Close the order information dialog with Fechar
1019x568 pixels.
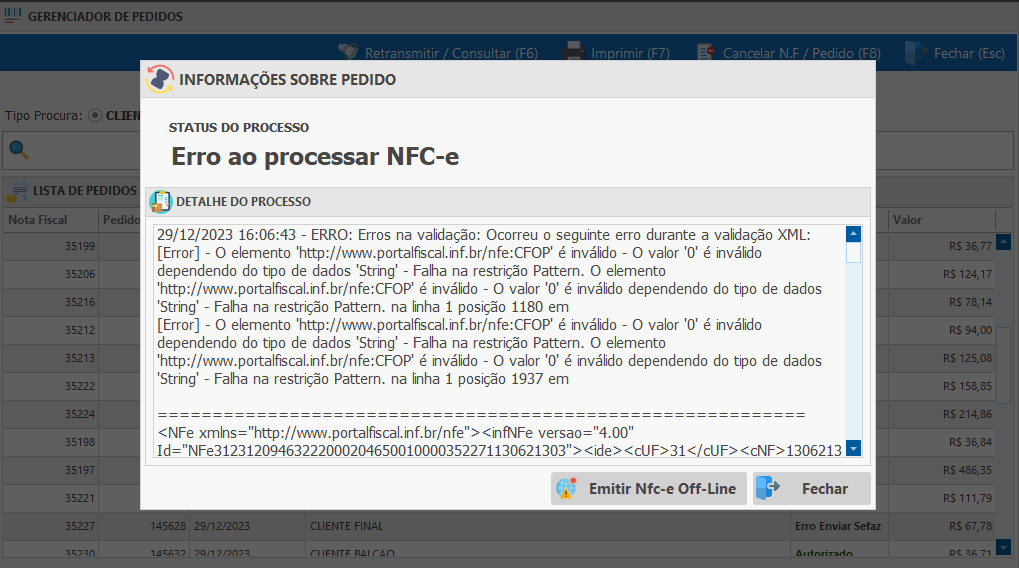click(811, 489)
